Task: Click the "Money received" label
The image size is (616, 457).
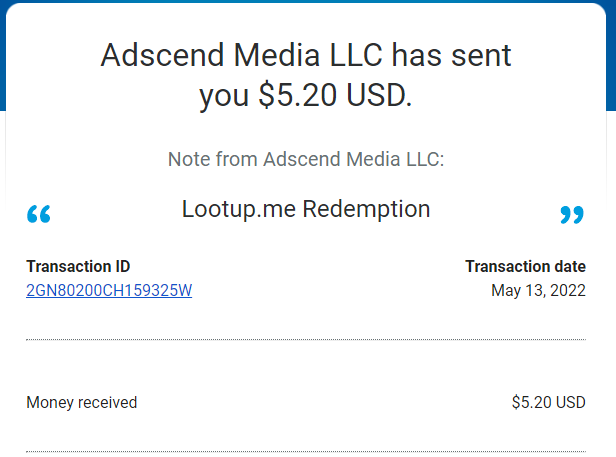Action: tap(81, 403)
